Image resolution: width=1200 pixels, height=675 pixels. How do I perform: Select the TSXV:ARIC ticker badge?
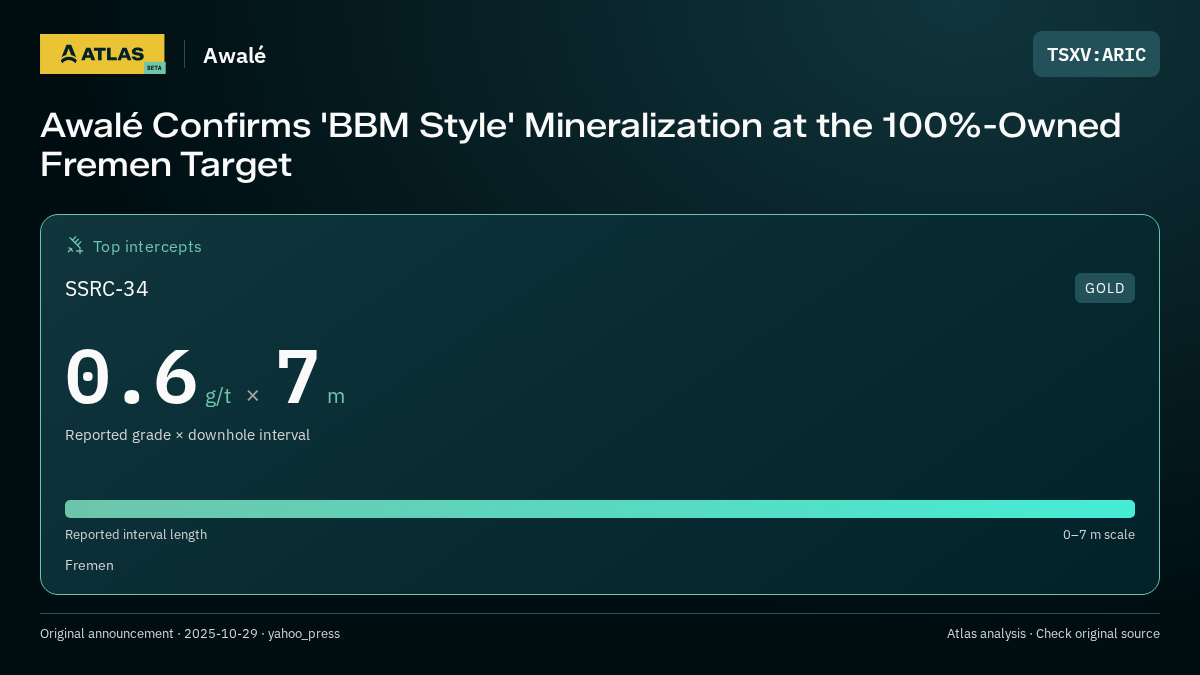point(1096,54)
